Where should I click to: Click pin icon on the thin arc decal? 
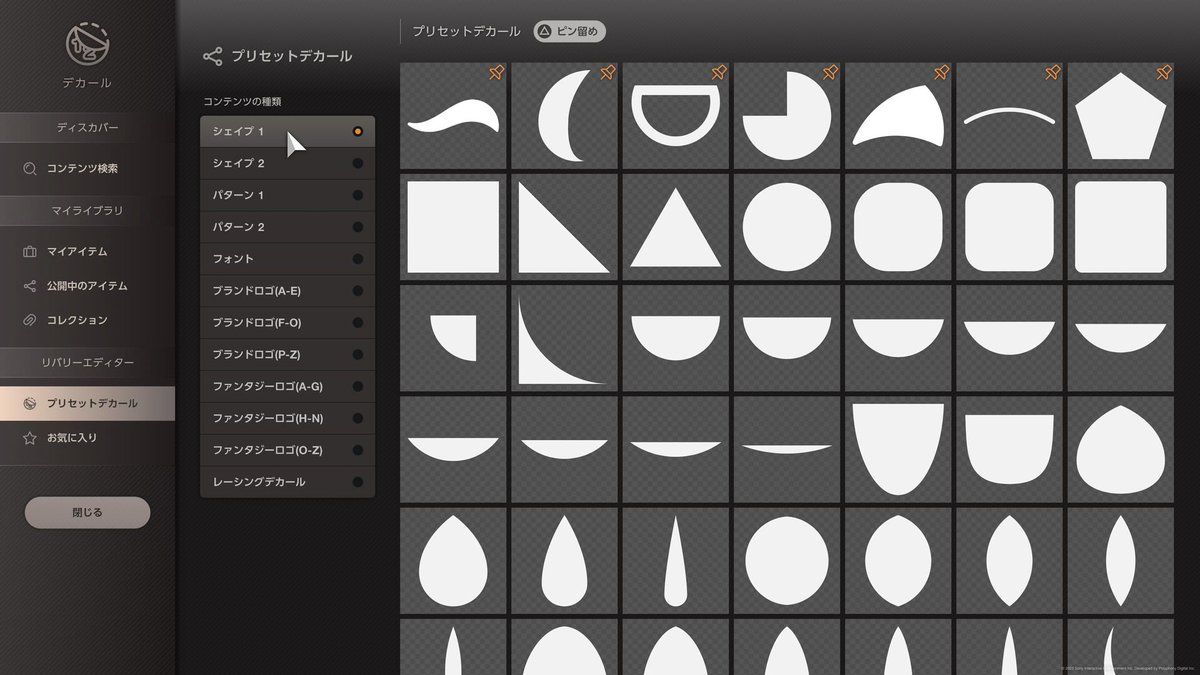(1051, 73)
